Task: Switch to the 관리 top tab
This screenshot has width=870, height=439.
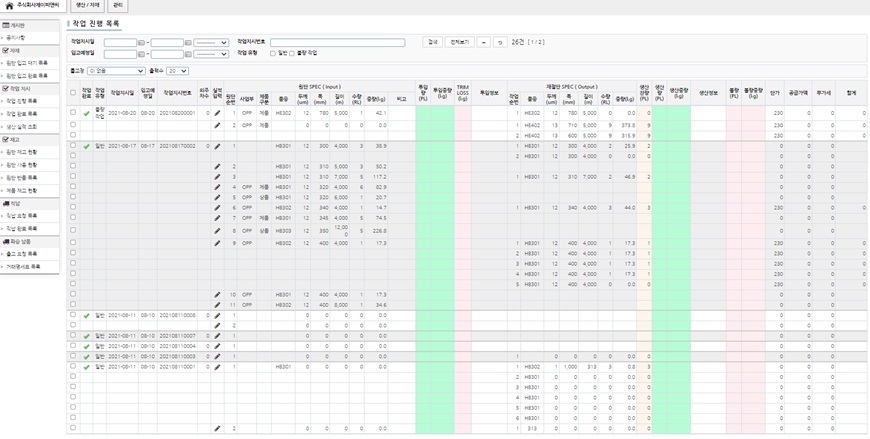Action: [118, 6]
